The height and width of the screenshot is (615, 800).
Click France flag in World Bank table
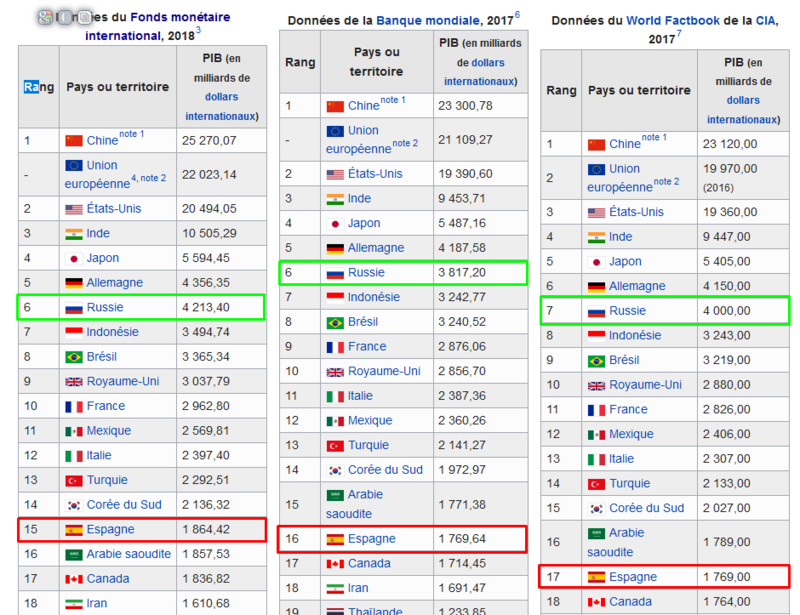coord(335,348)
